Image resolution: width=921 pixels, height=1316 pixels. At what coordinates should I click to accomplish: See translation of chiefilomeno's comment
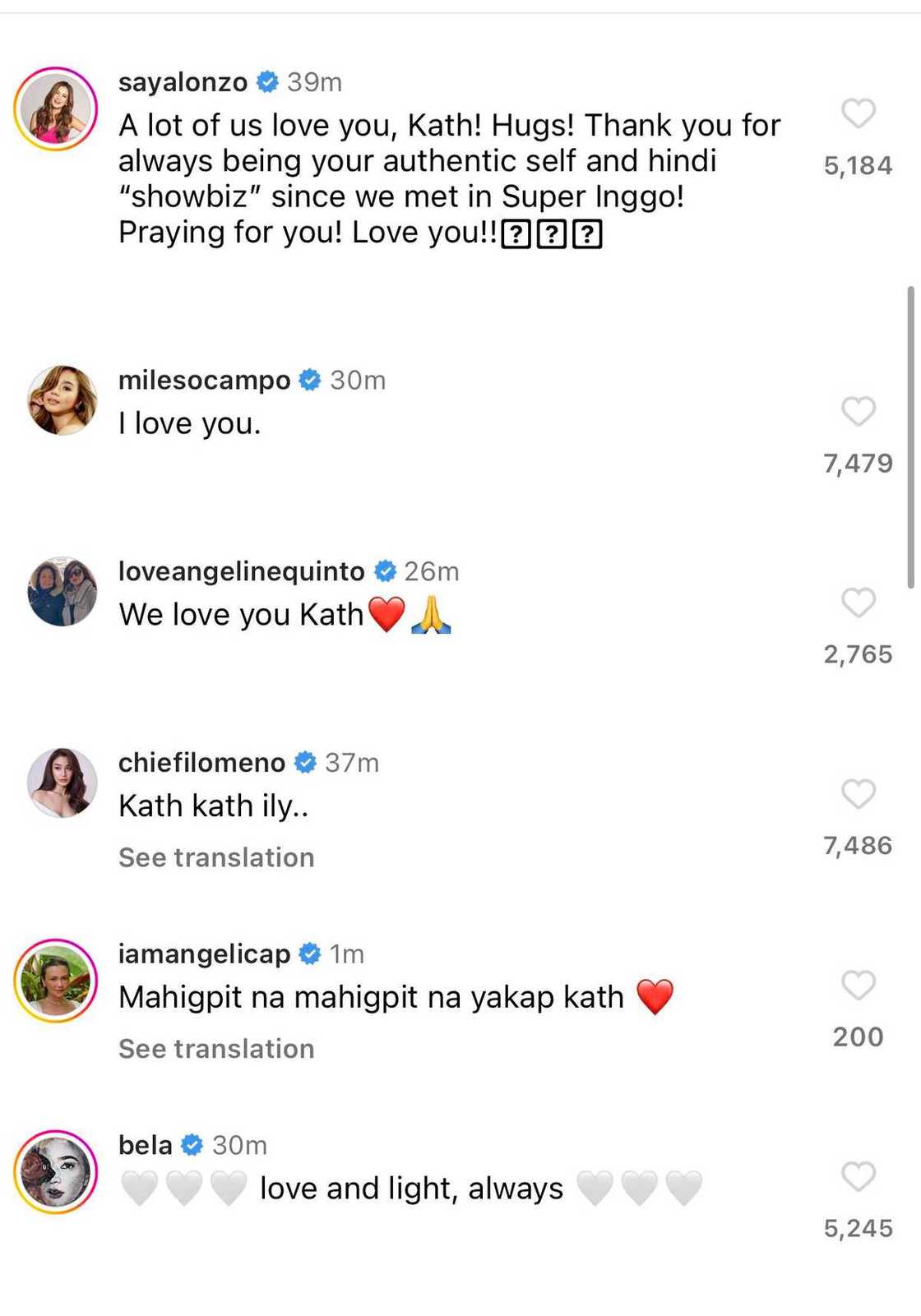click(216, 857)
